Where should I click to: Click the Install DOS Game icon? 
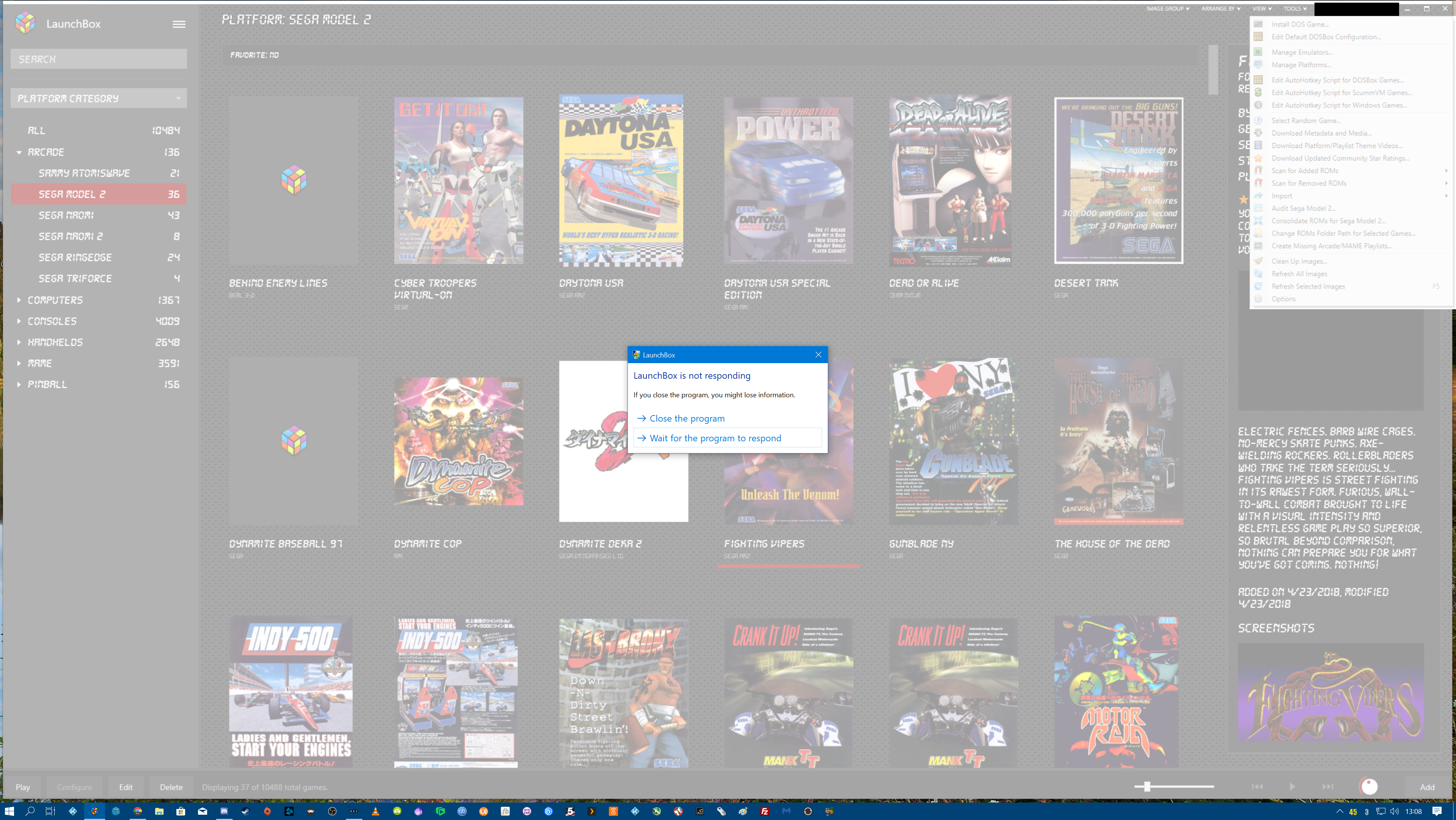[1258, 24]
